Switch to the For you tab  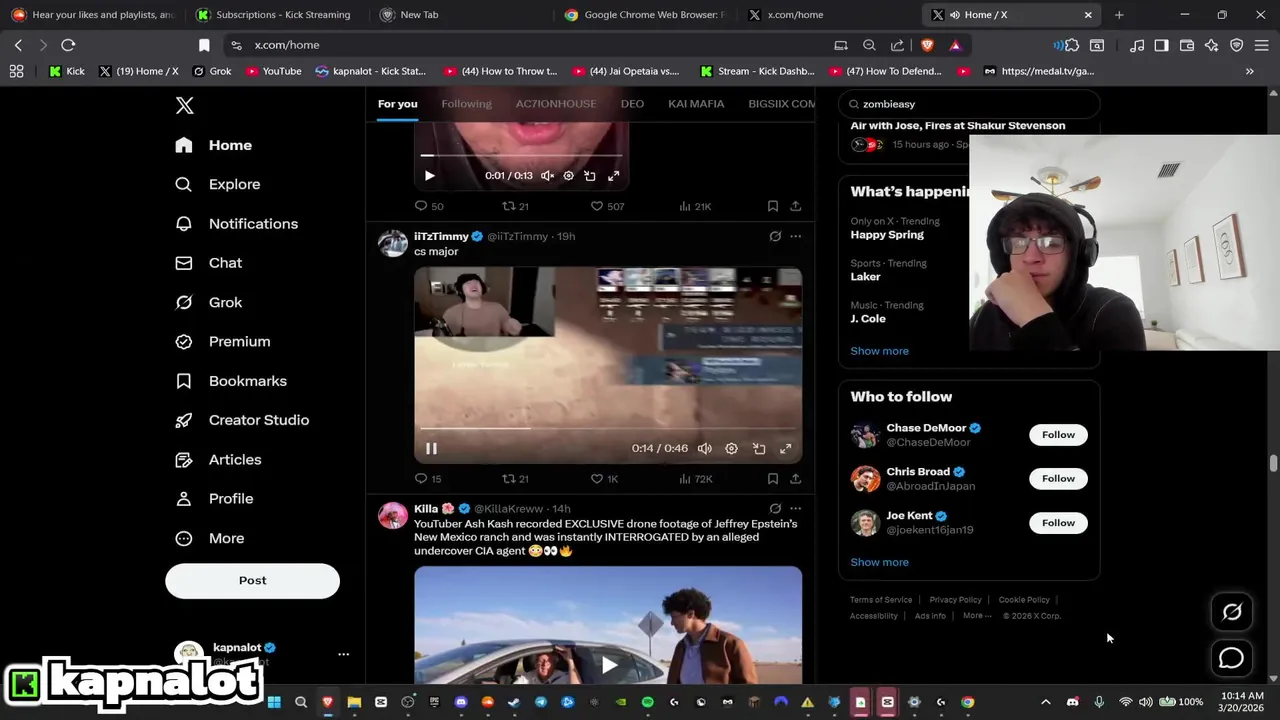pos(397,104)
